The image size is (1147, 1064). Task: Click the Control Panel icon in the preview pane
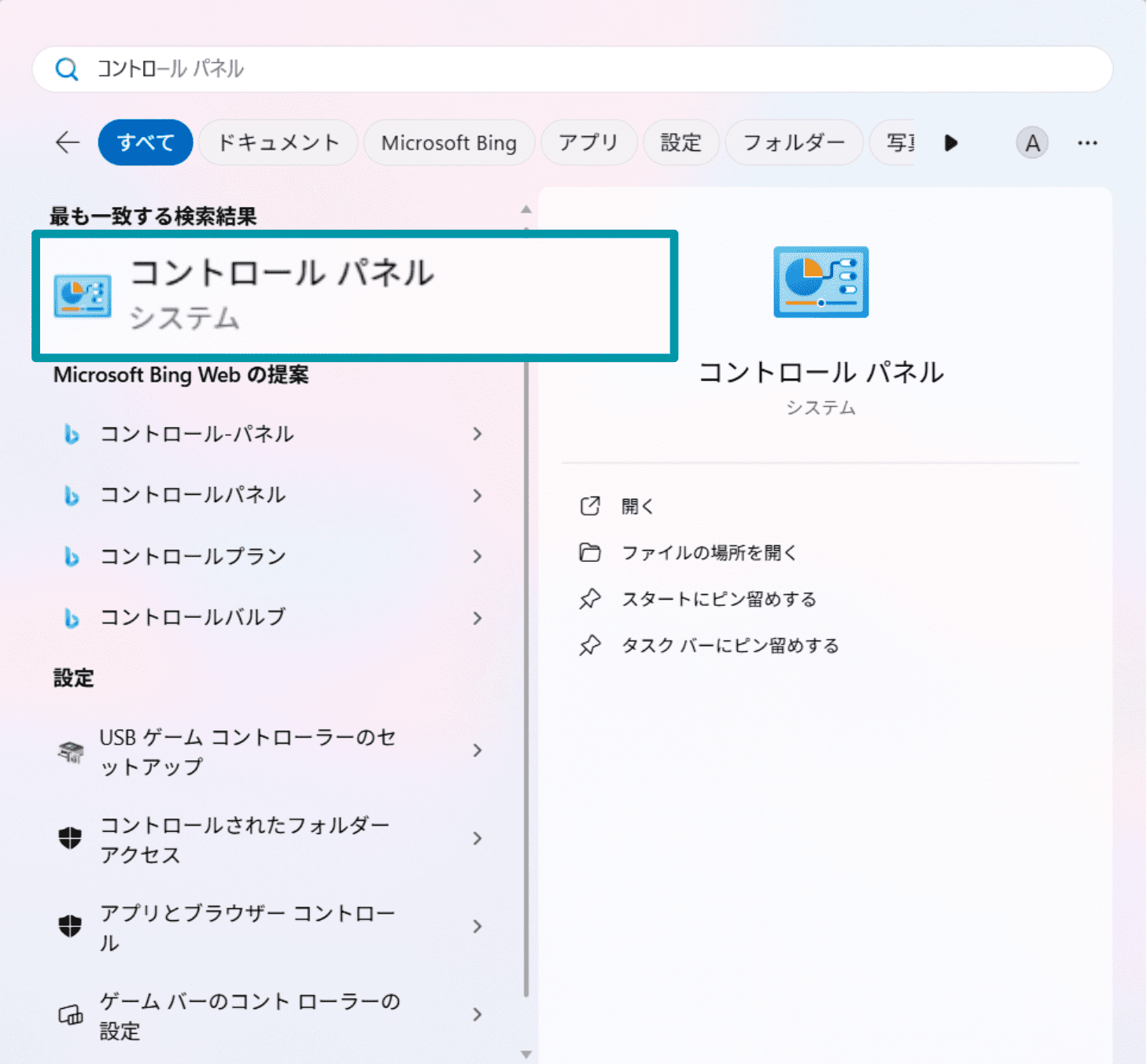(x=821, y=283)
